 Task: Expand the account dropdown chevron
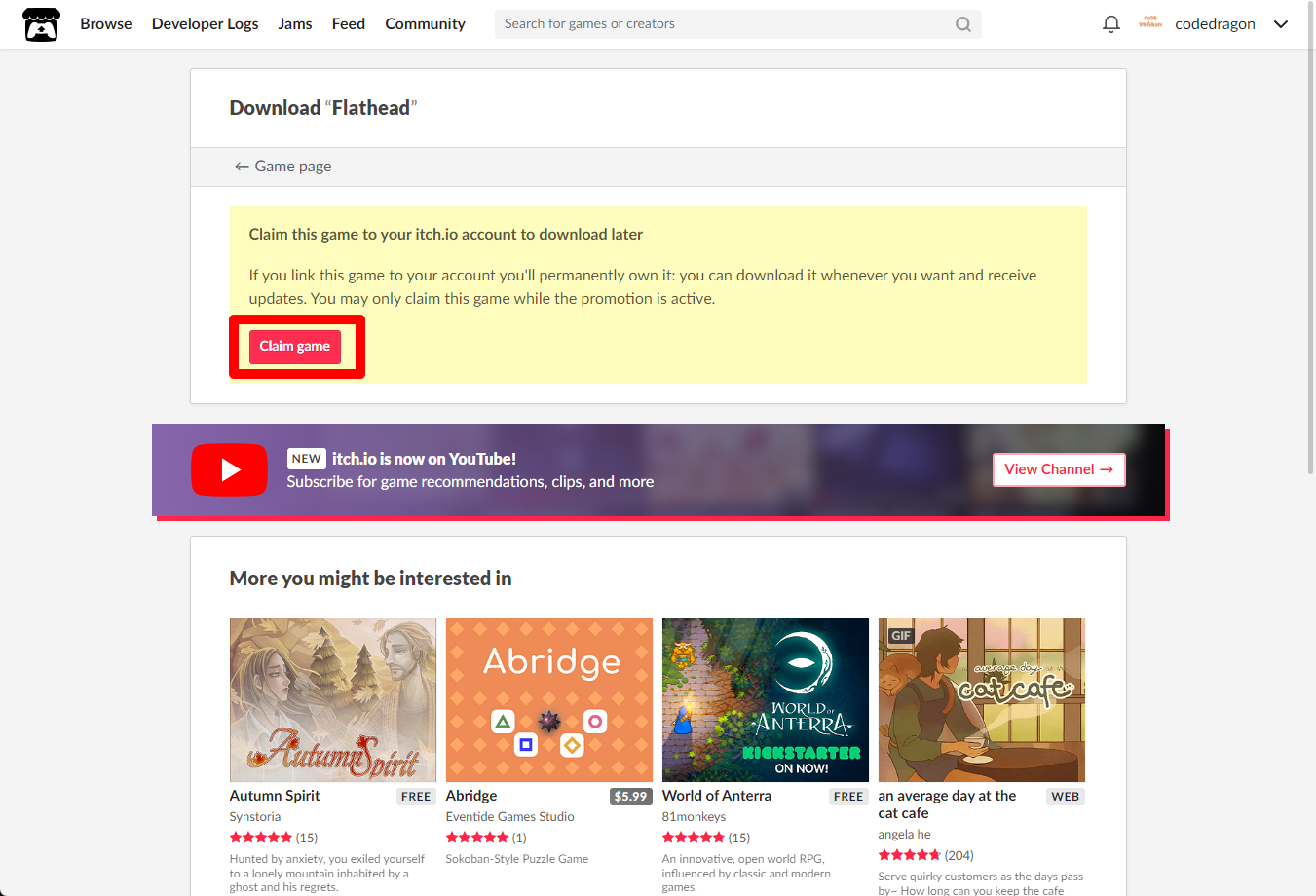pos(1281,24)
